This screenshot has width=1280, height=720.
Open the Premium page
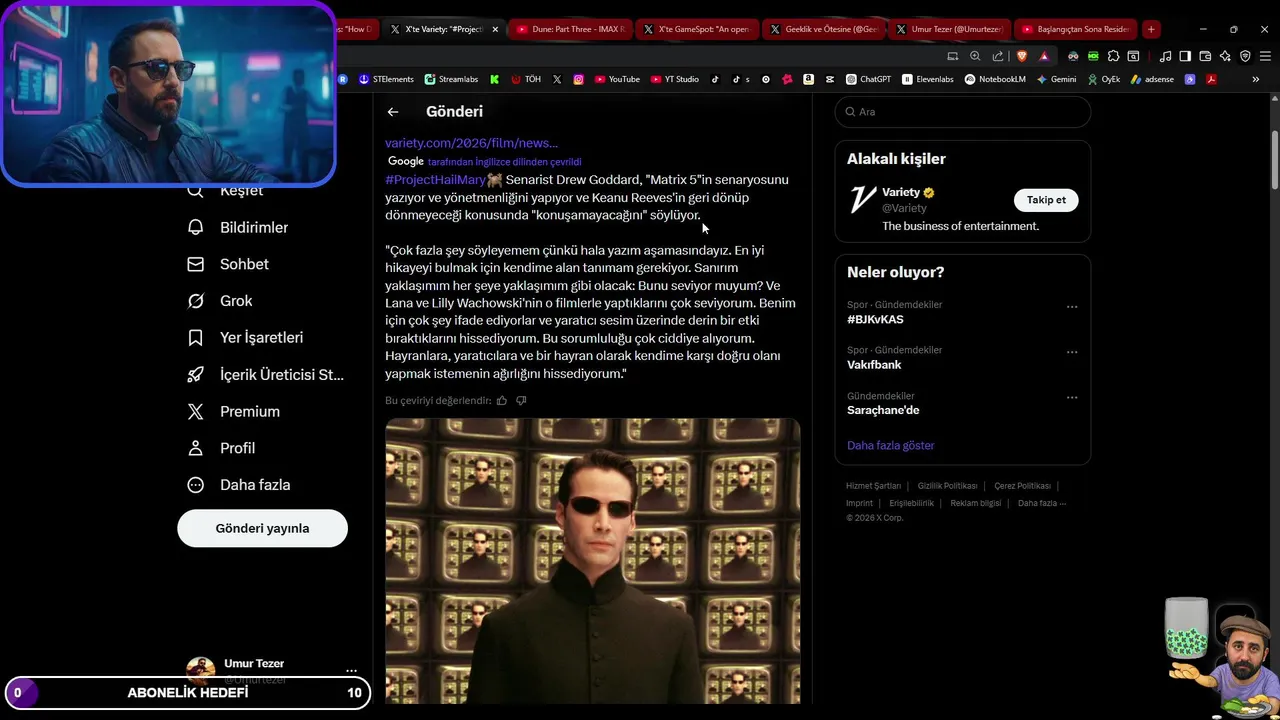click(234, 411)
